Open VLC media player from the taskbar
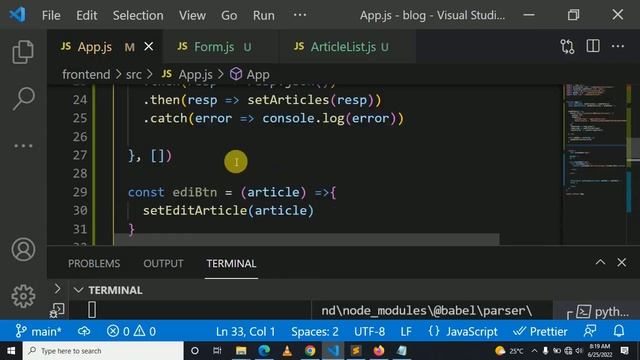Viewport: 640px width, 360px height. click(287, 351)
